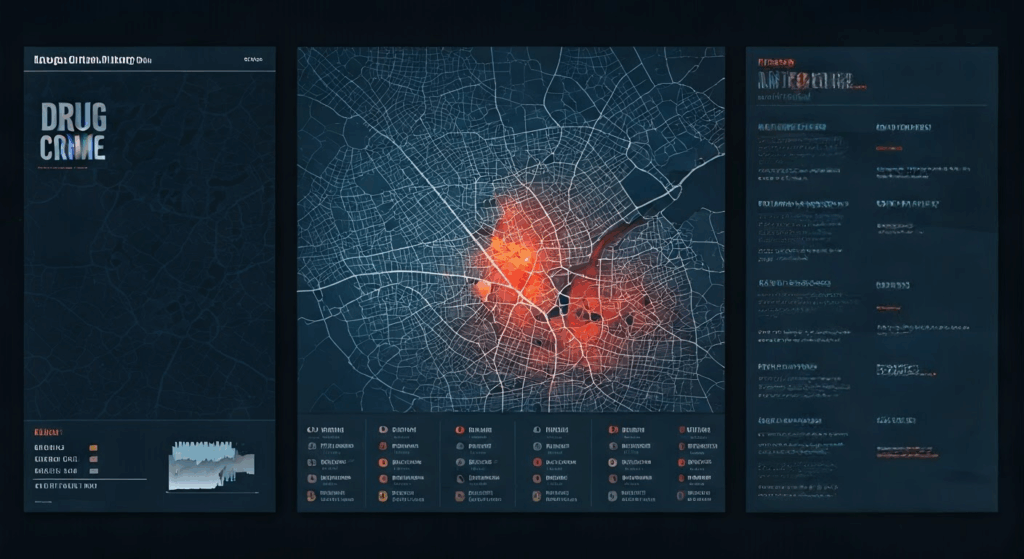Select the orange icon topping the third legend column

click(x=460, y=428)
